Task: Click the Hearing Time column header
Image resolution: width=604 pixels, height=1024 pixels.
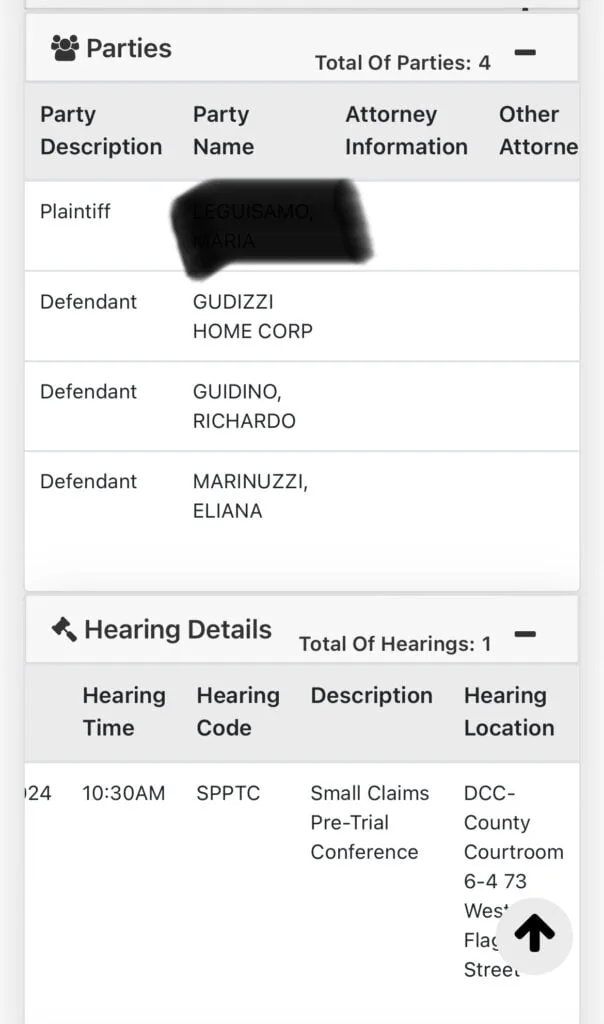Action: point(124,712)
